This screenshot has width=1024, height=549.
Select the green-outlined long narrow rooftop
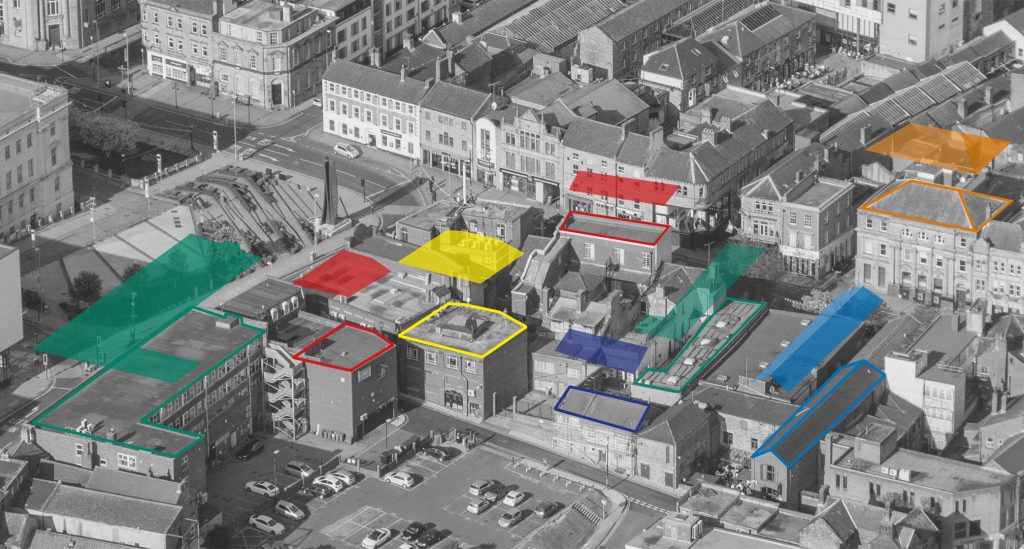click(x=700, y=345)
